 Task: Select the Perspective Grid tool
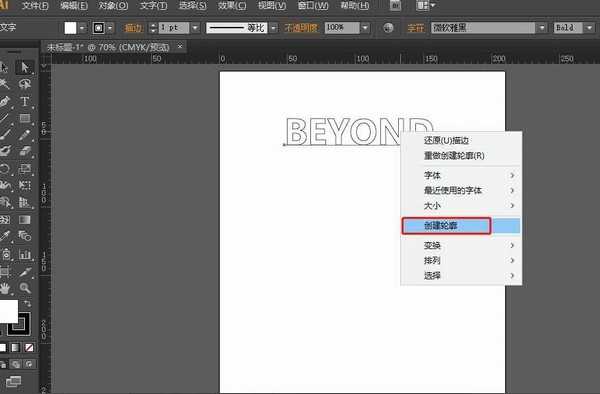pos(25,202)
